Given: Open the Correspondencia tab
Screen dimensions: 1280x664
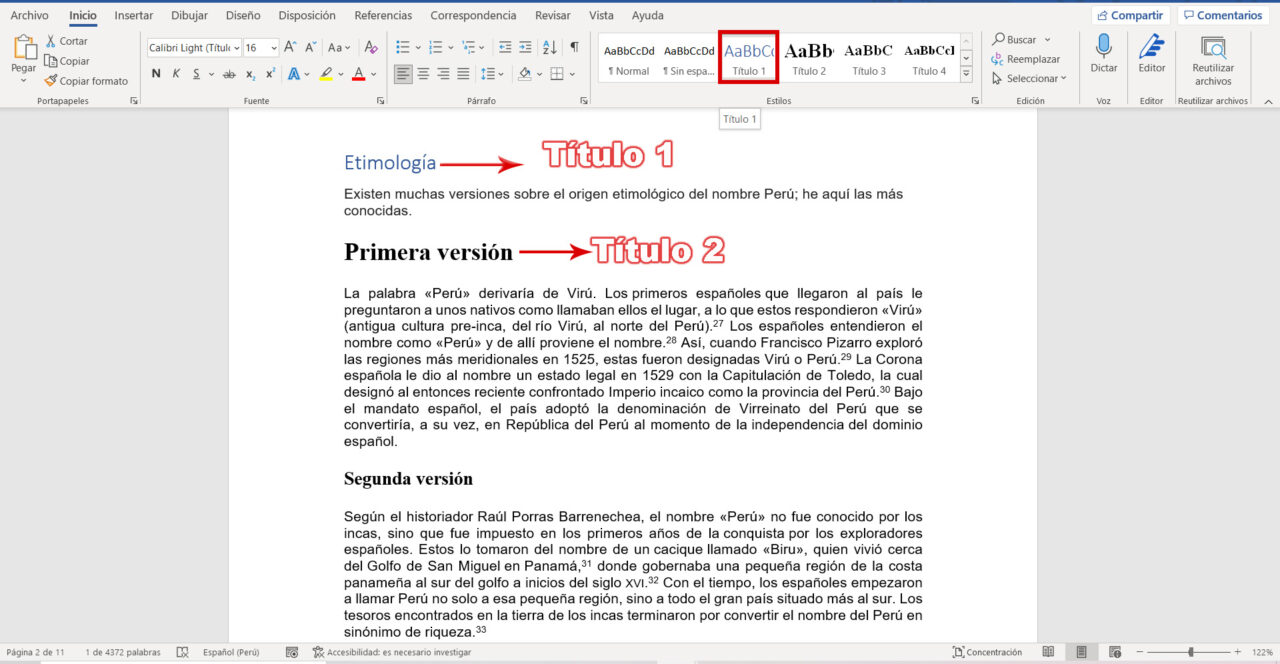Looking at the screenshot, I should [x=473, y=14].
